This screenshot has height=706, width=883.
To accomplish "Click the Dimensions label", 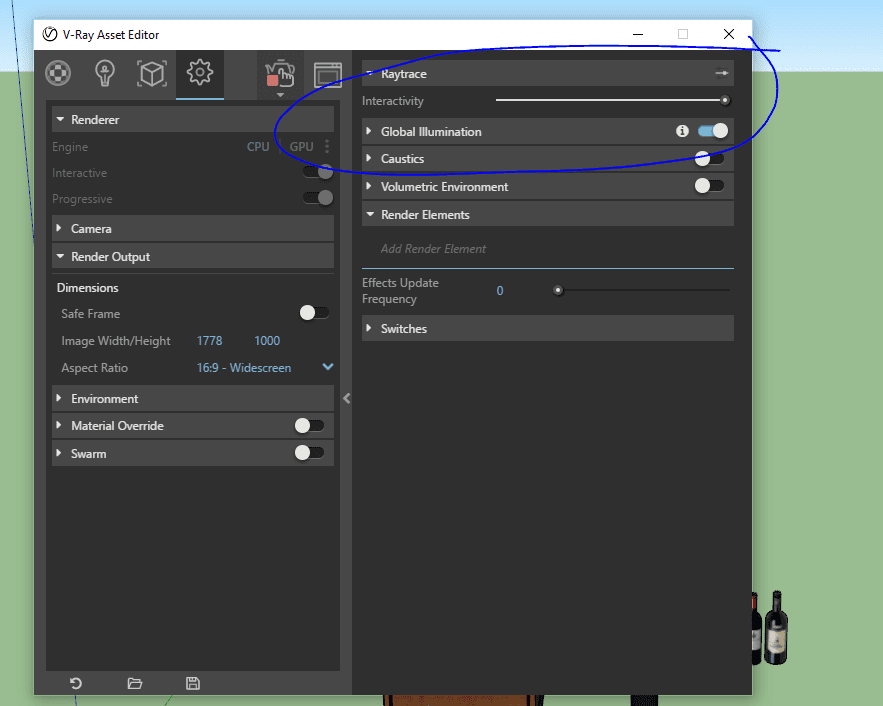I will pos(87,288).
